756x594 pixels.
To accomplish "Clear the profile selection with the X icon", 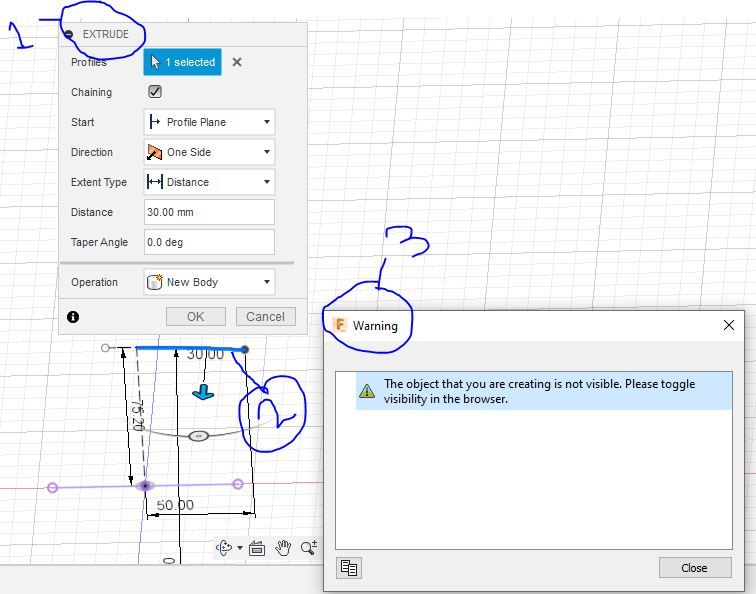I will 237,62.
